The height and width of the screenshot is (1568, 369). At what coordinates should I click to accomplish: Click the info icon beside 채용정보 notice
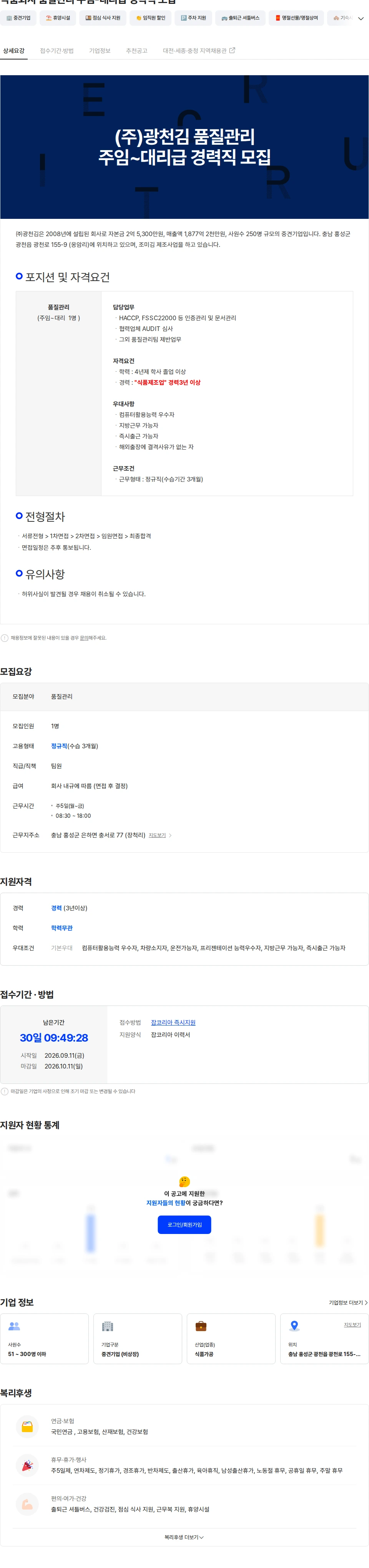click(5, 638)
